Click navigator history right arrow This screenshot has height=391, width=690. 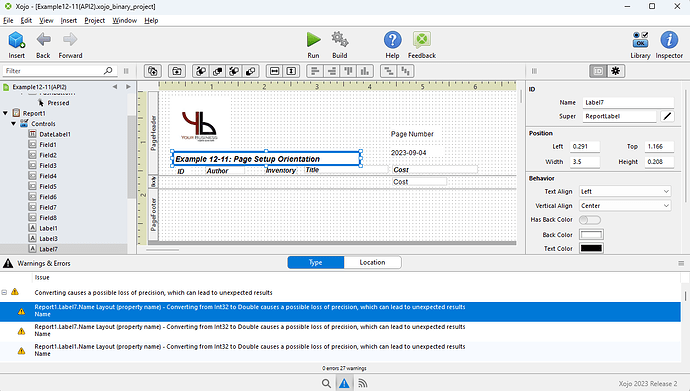tap(128, 87)
